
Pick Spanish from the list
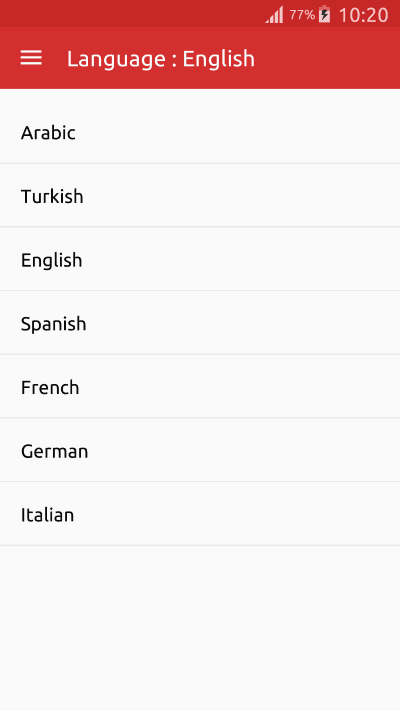(x=200, y=323)
